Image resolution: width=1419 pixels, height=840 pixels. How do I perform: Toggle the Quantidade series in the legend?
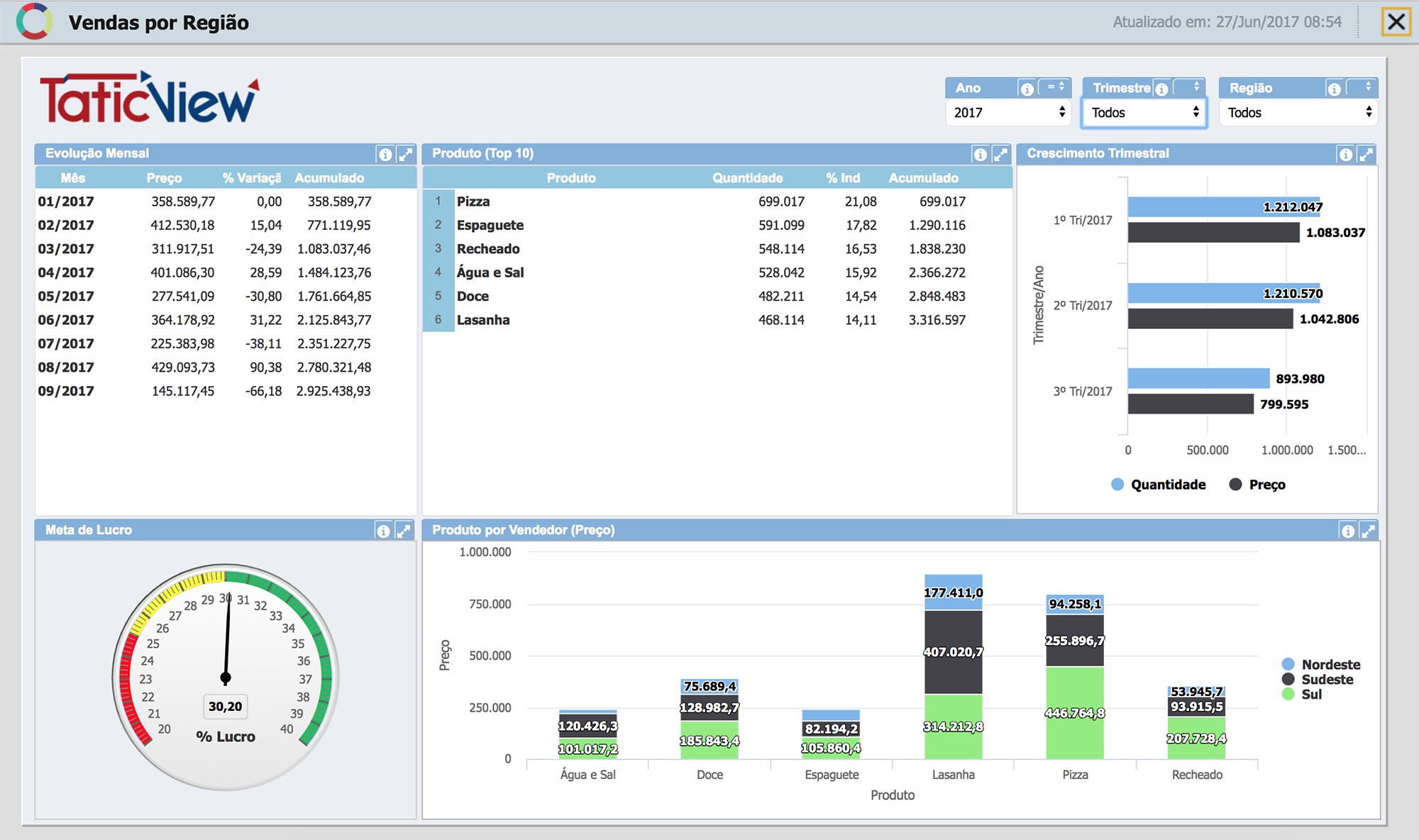1159,485
